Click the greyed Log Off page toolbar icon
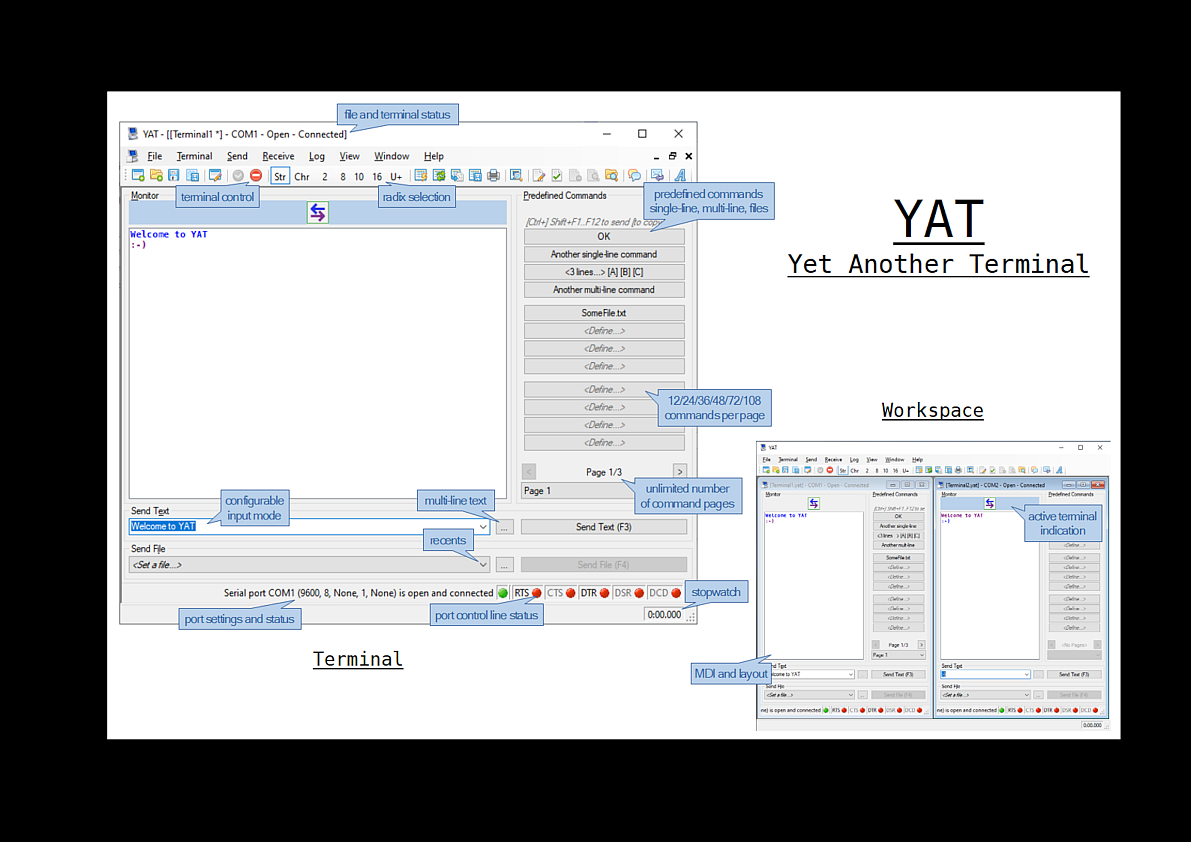 coord(576,176)
